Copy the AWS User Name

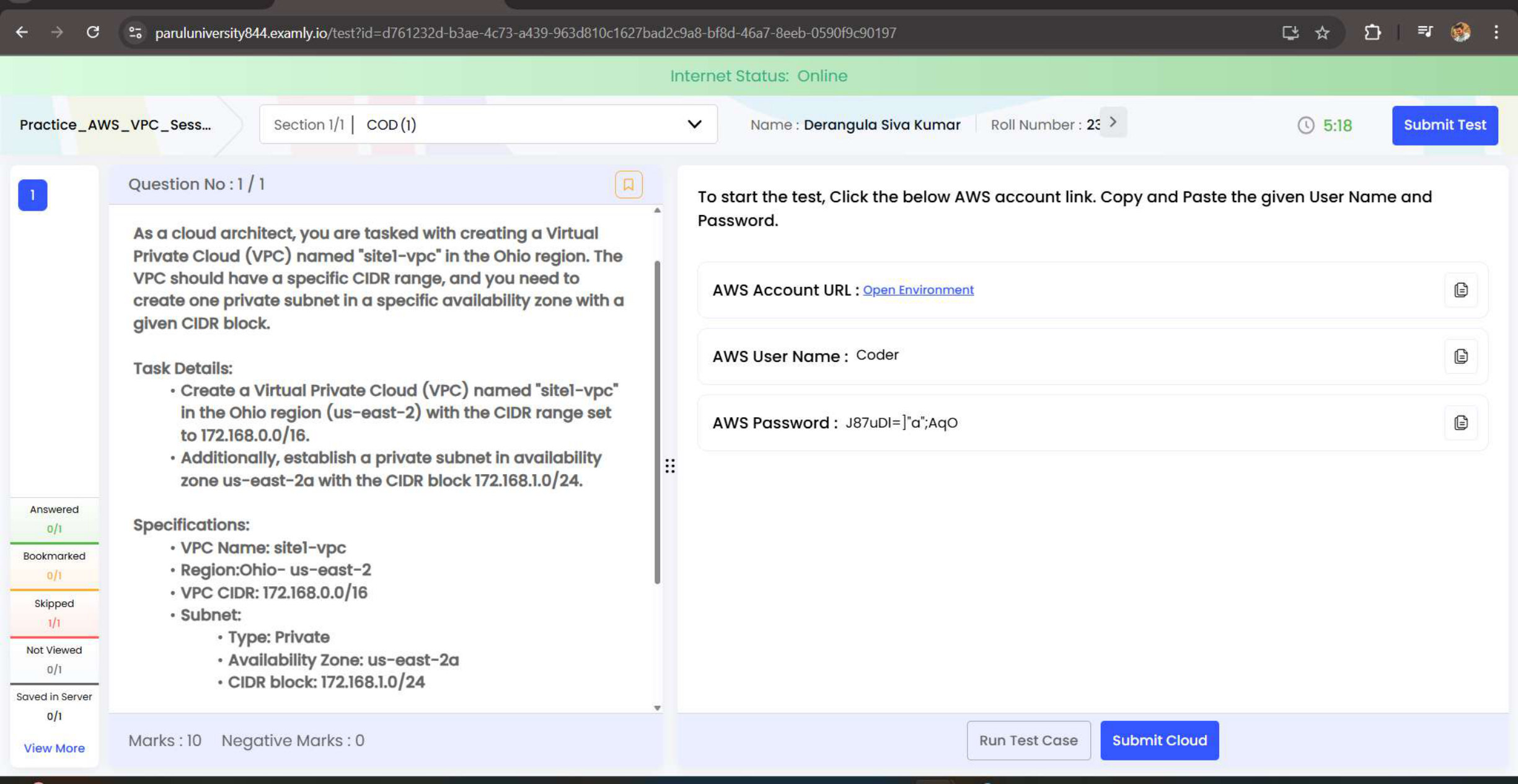pos(1461,356)
